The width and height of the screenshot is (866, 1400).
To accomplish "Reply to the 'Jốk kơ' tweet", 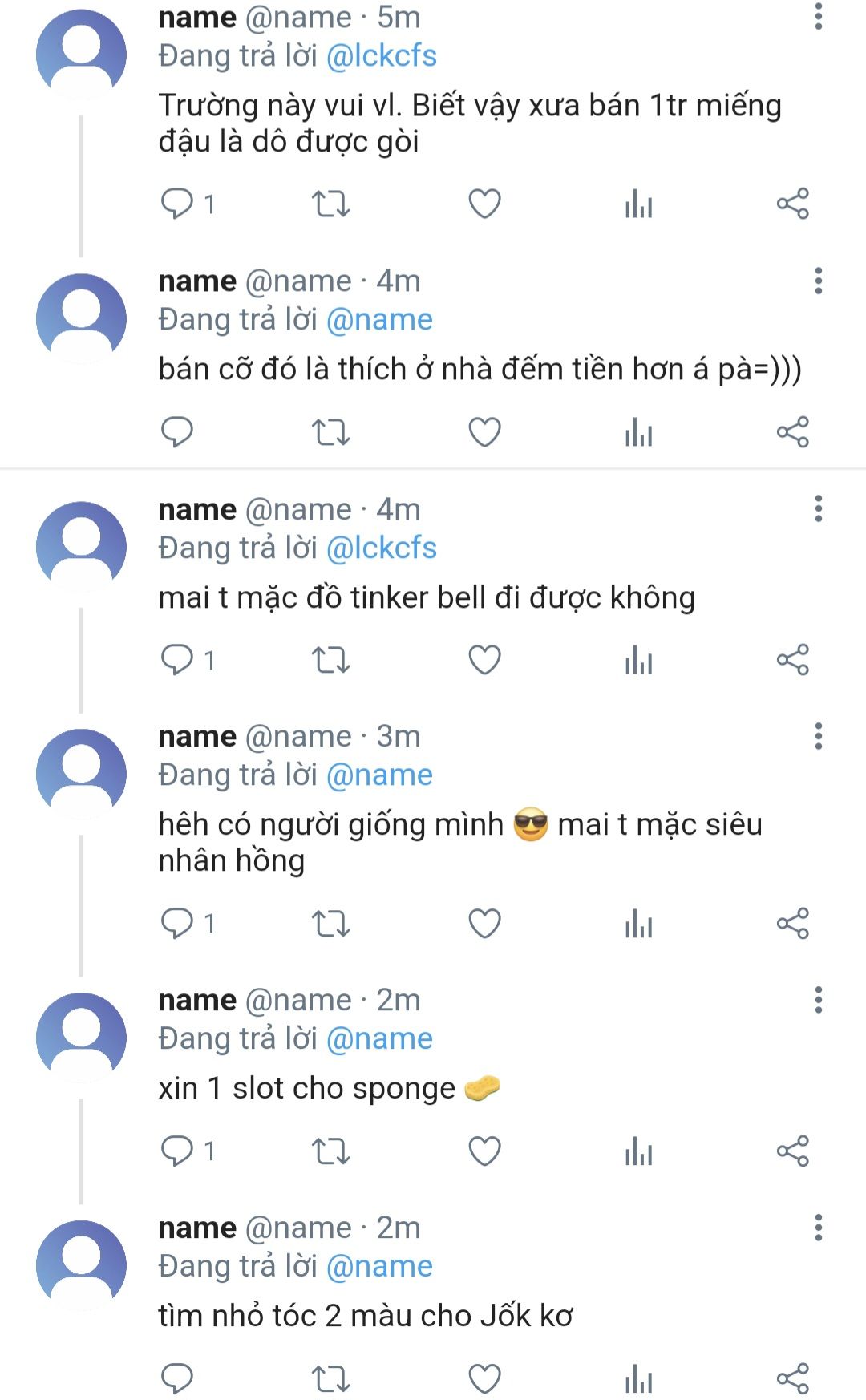I will [x=177, y=1378].
